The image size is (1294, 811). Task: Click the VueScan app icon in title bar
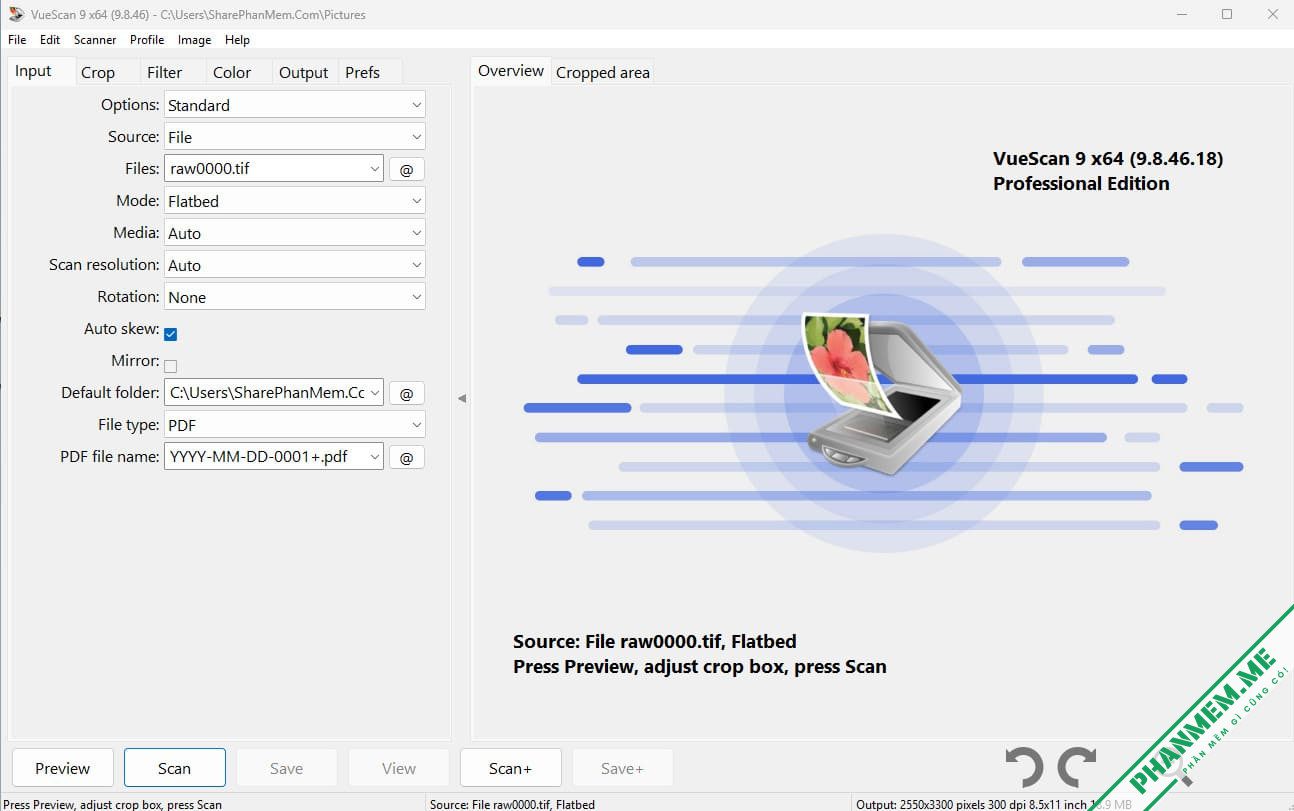tap(16, 14)
